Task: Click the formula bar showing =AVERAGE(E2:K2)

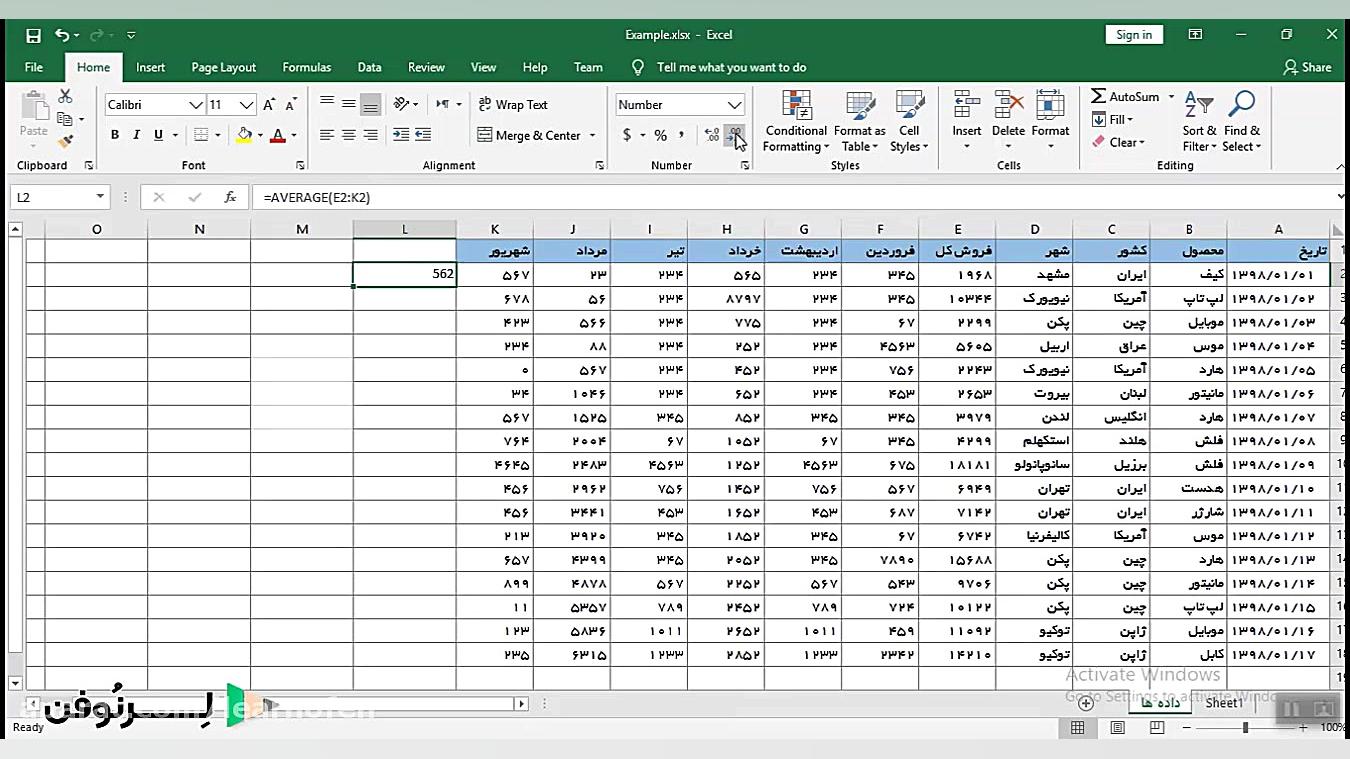Action: 795,197
